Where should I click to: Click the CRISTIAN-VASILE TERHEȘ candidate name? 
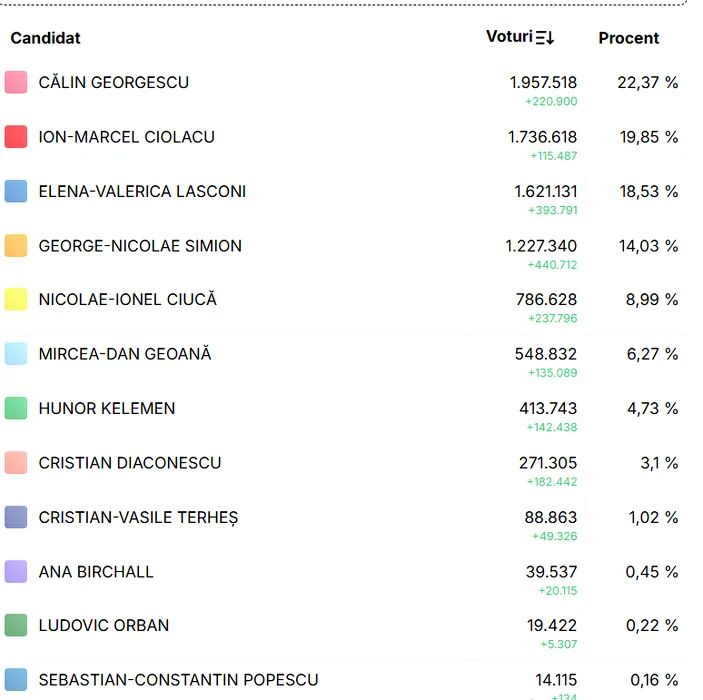pos(138,518)
